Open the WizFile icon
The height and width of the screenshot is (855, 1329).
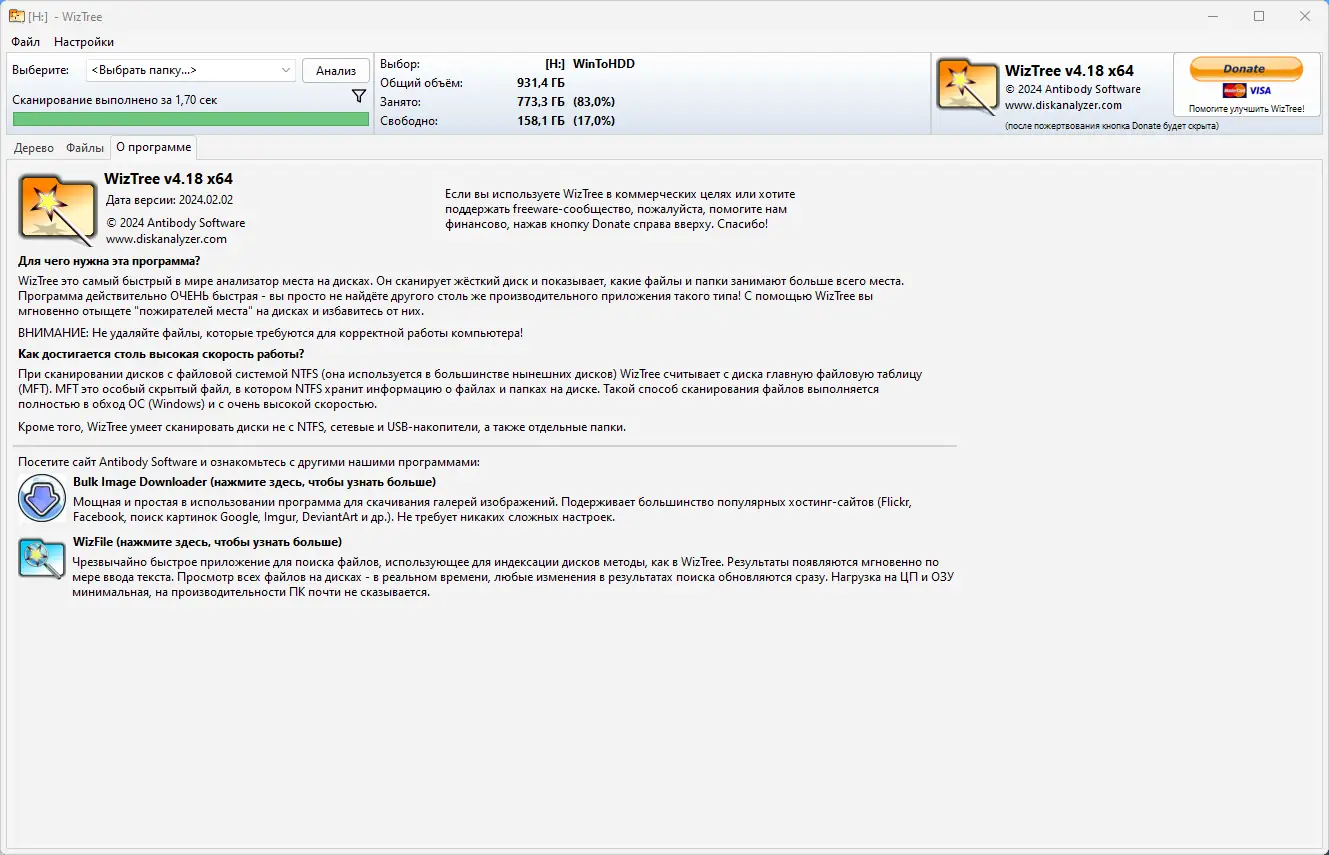[x=42, y=558]
